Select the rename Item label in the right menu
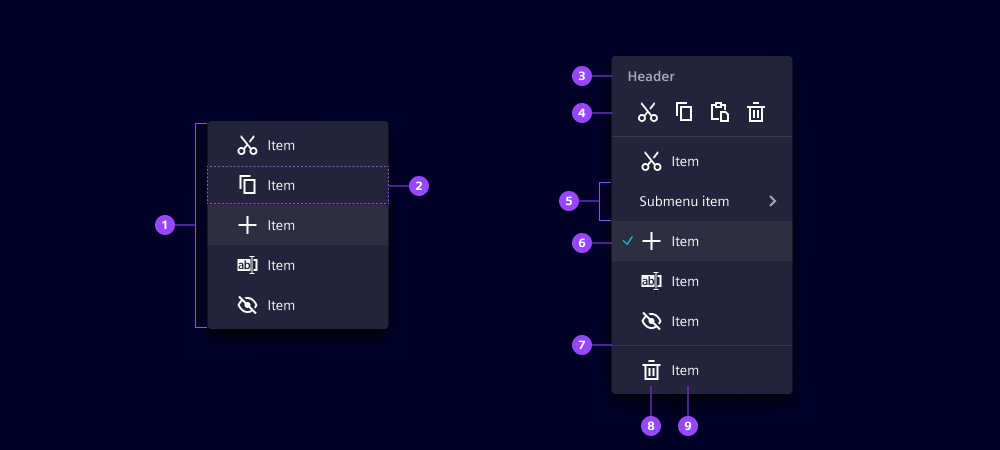Screen dimensions: 1000x450 point(685,281)
